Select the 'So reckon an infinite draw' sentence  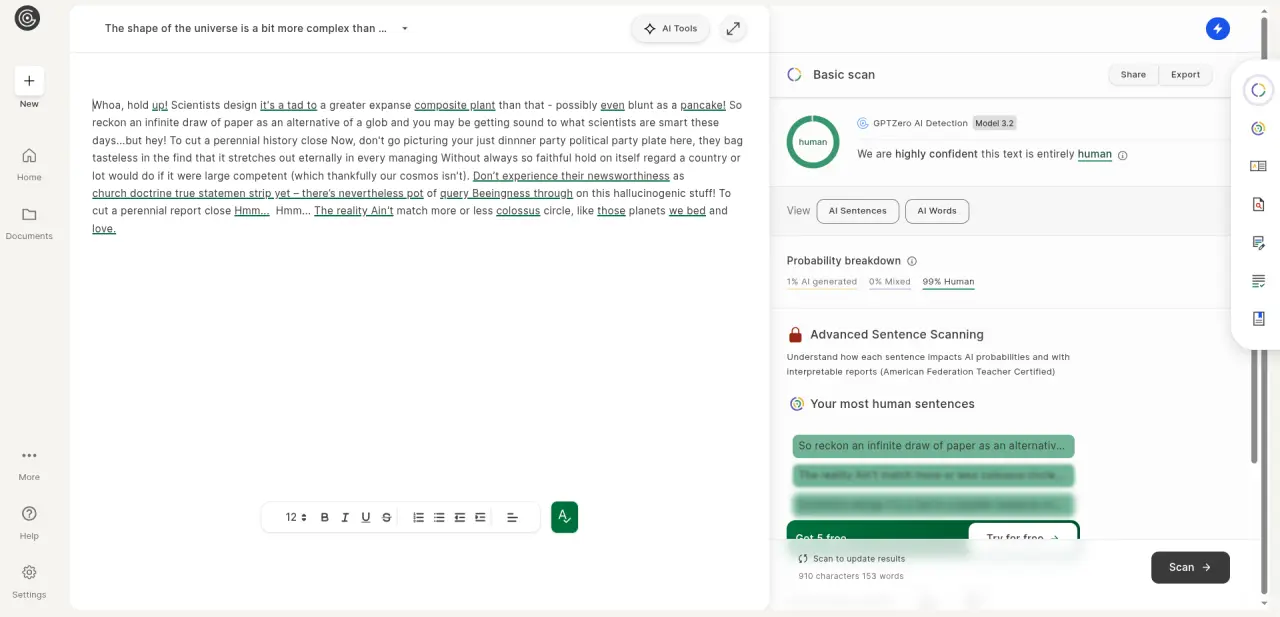933,446
